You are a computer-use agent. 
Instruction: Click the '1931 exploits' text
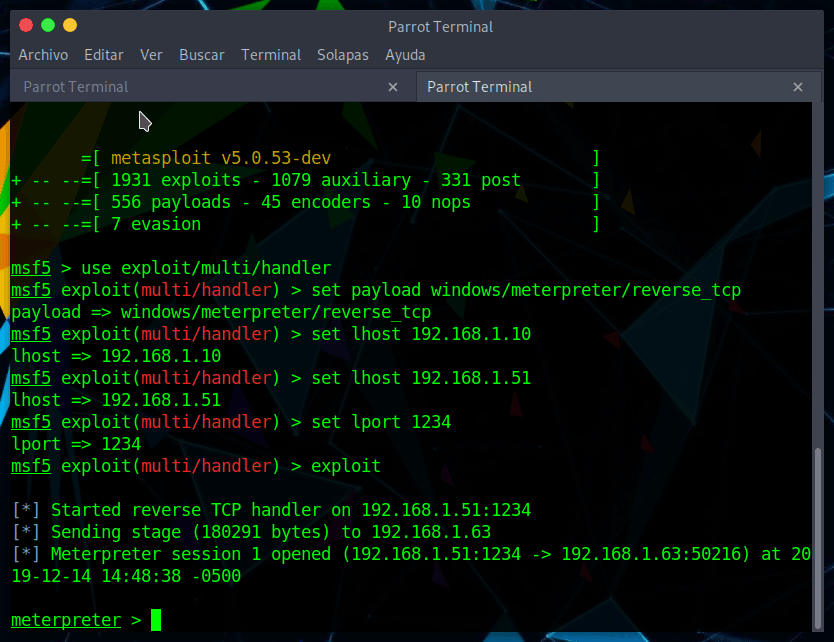coord(176,180)
